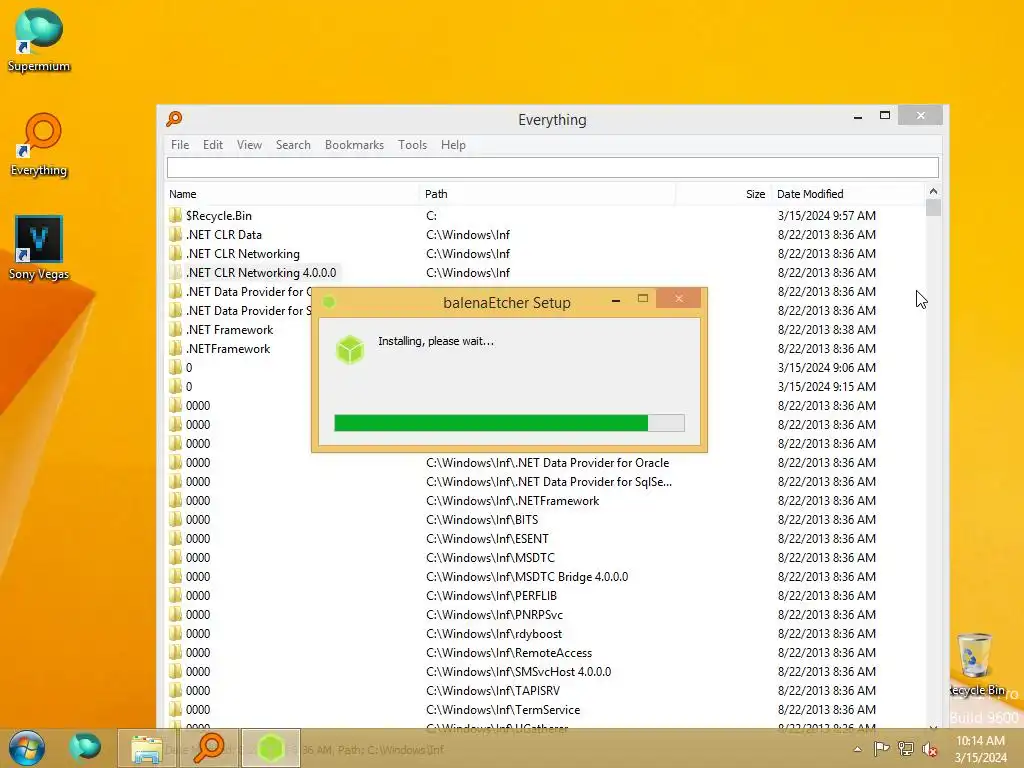This screenshot has height=768, width=1024.
Task: Maximize the Everything window
Action: pyautogui.click(x=885, y=116)
